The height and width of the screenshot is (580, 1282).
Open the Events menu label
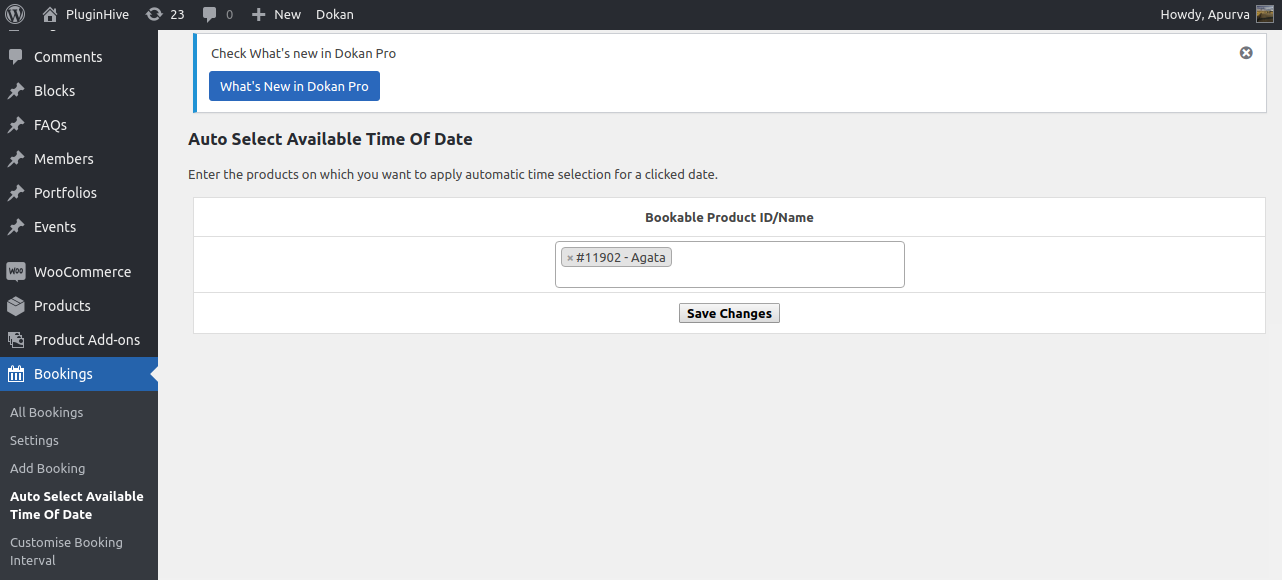[x=55, y=227]
